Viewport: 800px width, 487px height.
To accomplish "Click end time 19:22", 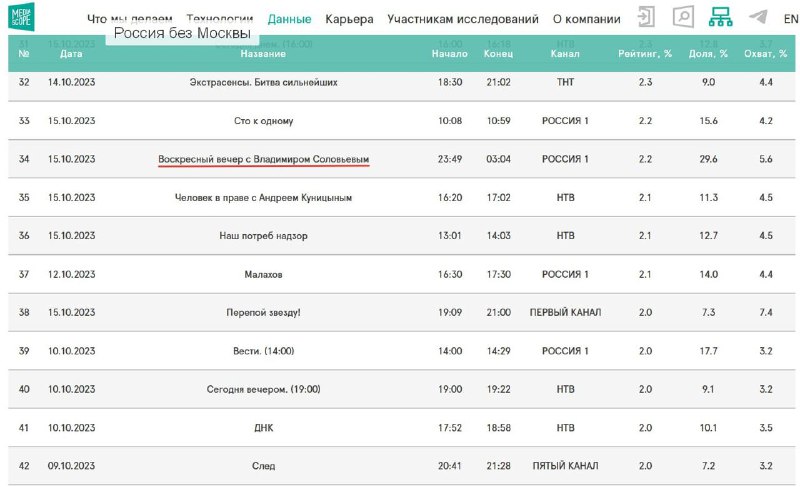I will point(498,389).
